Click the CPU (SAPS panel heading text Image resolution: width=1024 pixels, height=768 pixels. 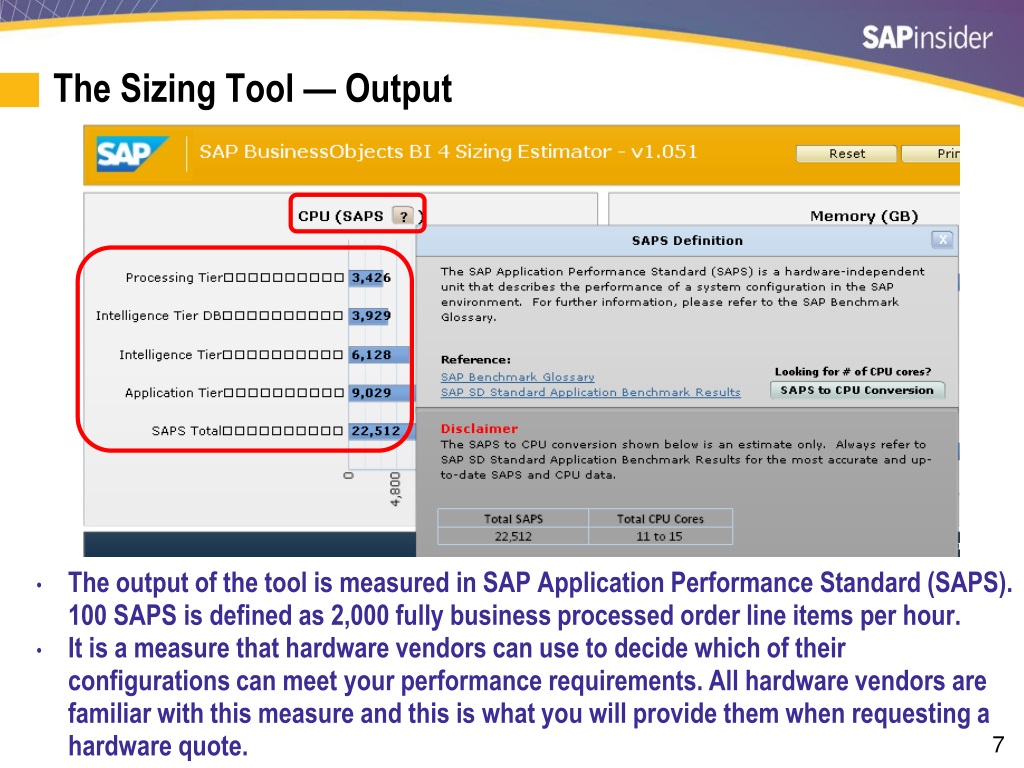(x=340, y=216)
